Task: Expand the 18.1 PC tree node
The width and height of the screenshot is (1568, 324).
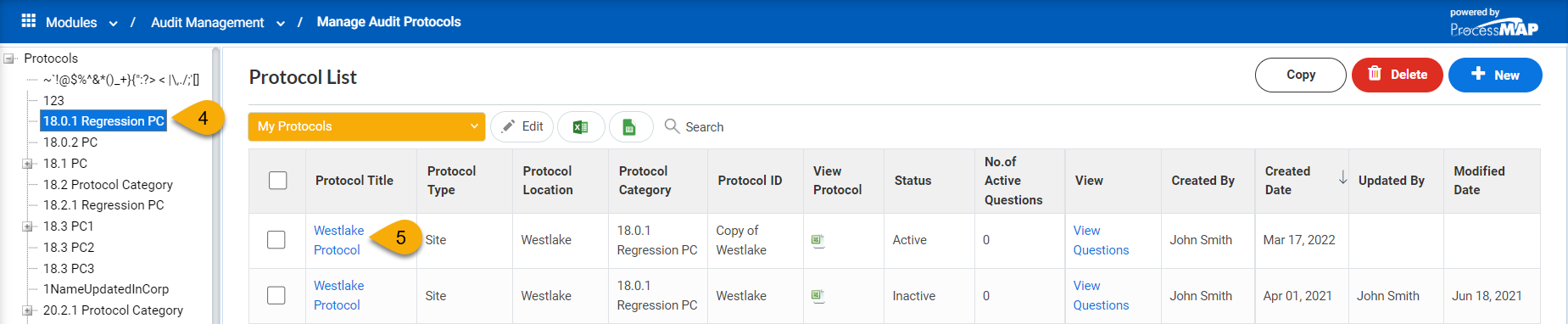Action: pos(27,164)
